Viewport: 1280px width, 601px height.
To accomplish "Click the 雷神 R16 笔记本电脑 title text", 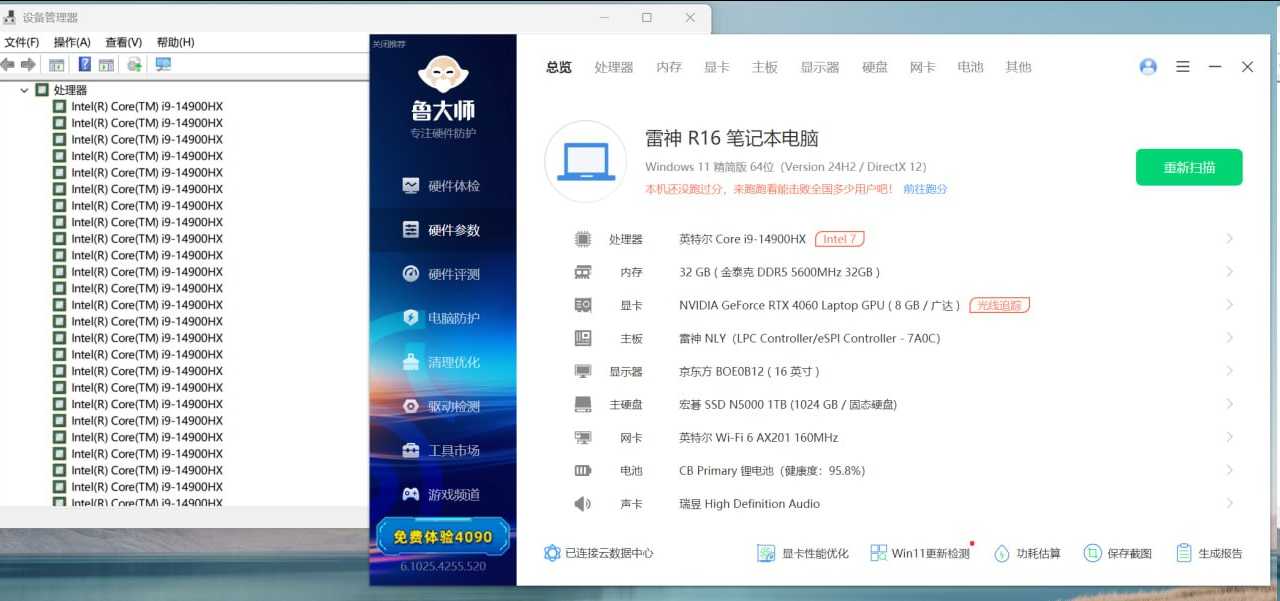I will click(x=732, y=139).
